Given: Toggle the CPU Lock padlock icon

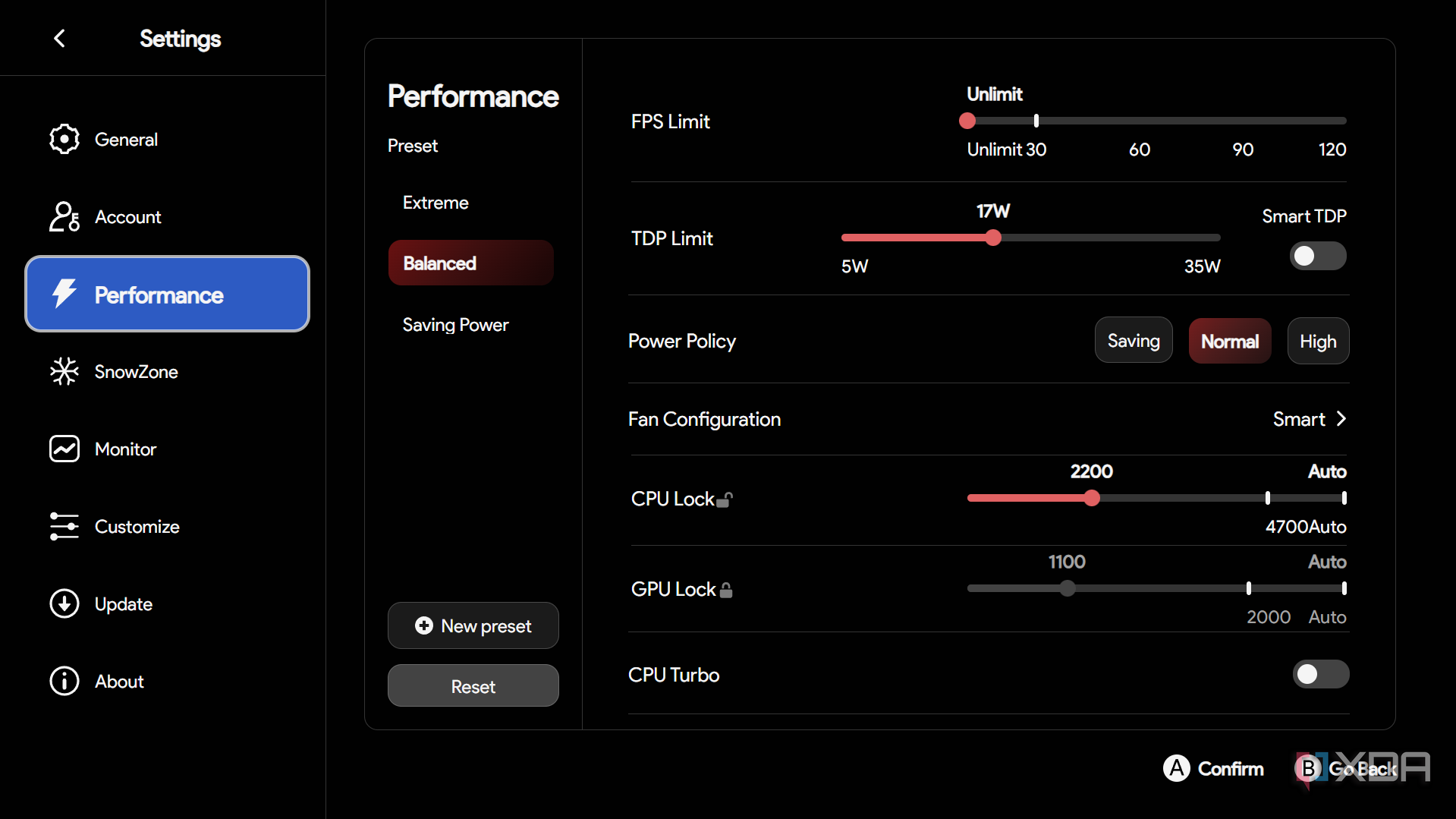Looking at the screenshot, I should 725,499.
